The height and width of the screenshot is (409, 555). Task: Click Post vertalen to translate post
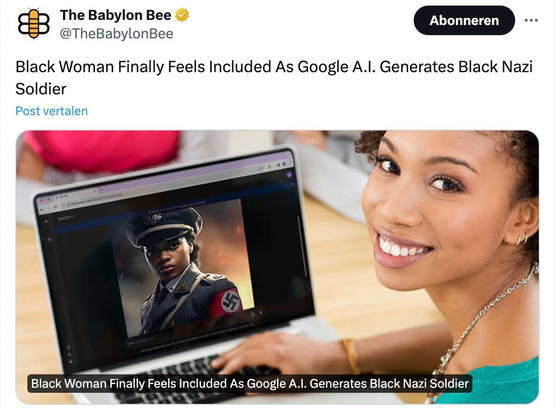tap(52, 111)
